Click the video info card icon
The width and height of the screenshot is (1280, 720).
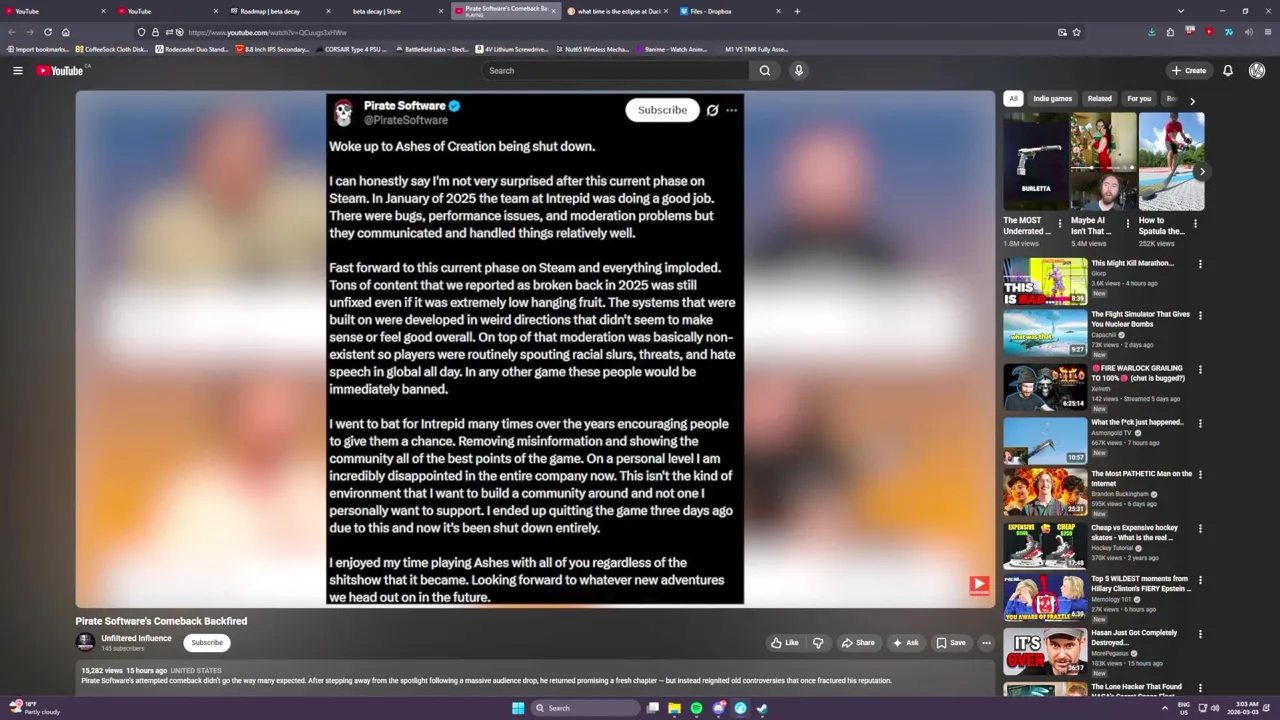pyautogui.click(x=979, y=585)
